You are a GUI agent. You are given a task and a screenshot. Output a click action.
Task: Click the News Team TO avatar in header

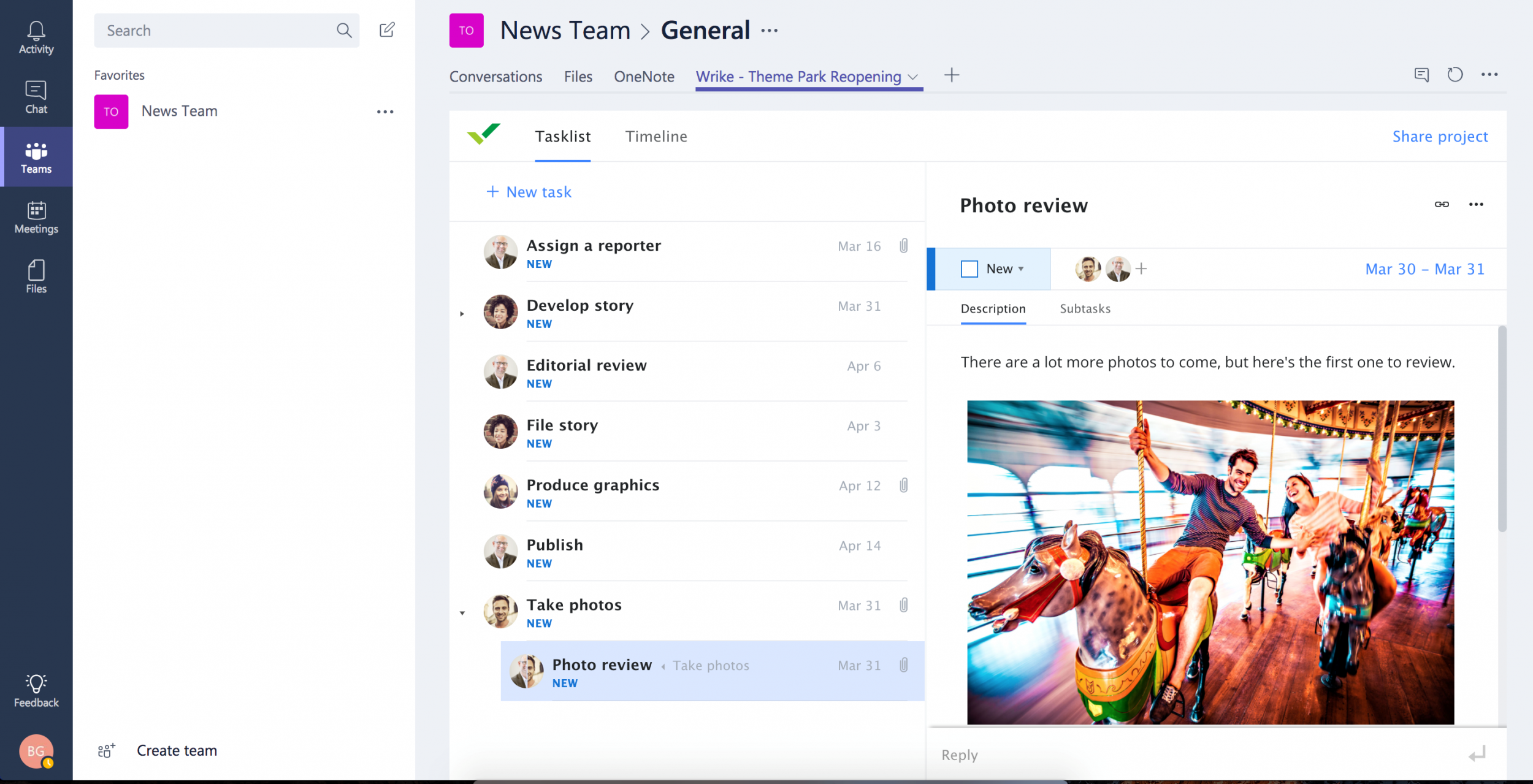[x=466, y=30]
